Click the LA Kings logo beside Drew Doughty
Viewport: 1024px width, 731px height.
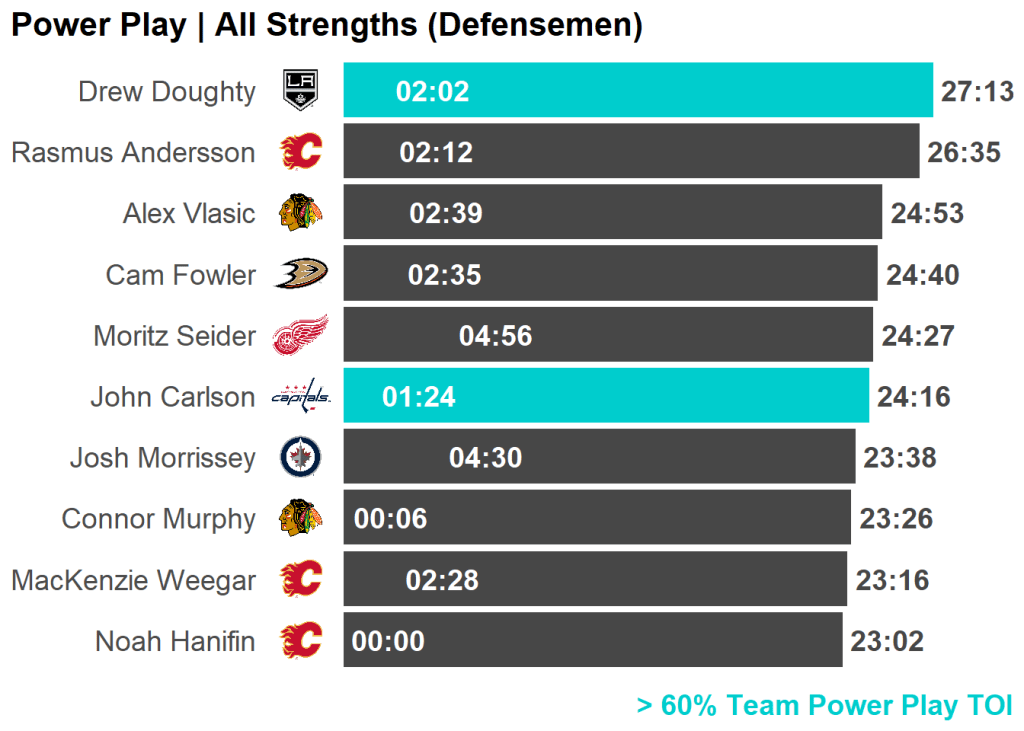tap(300, 91)
